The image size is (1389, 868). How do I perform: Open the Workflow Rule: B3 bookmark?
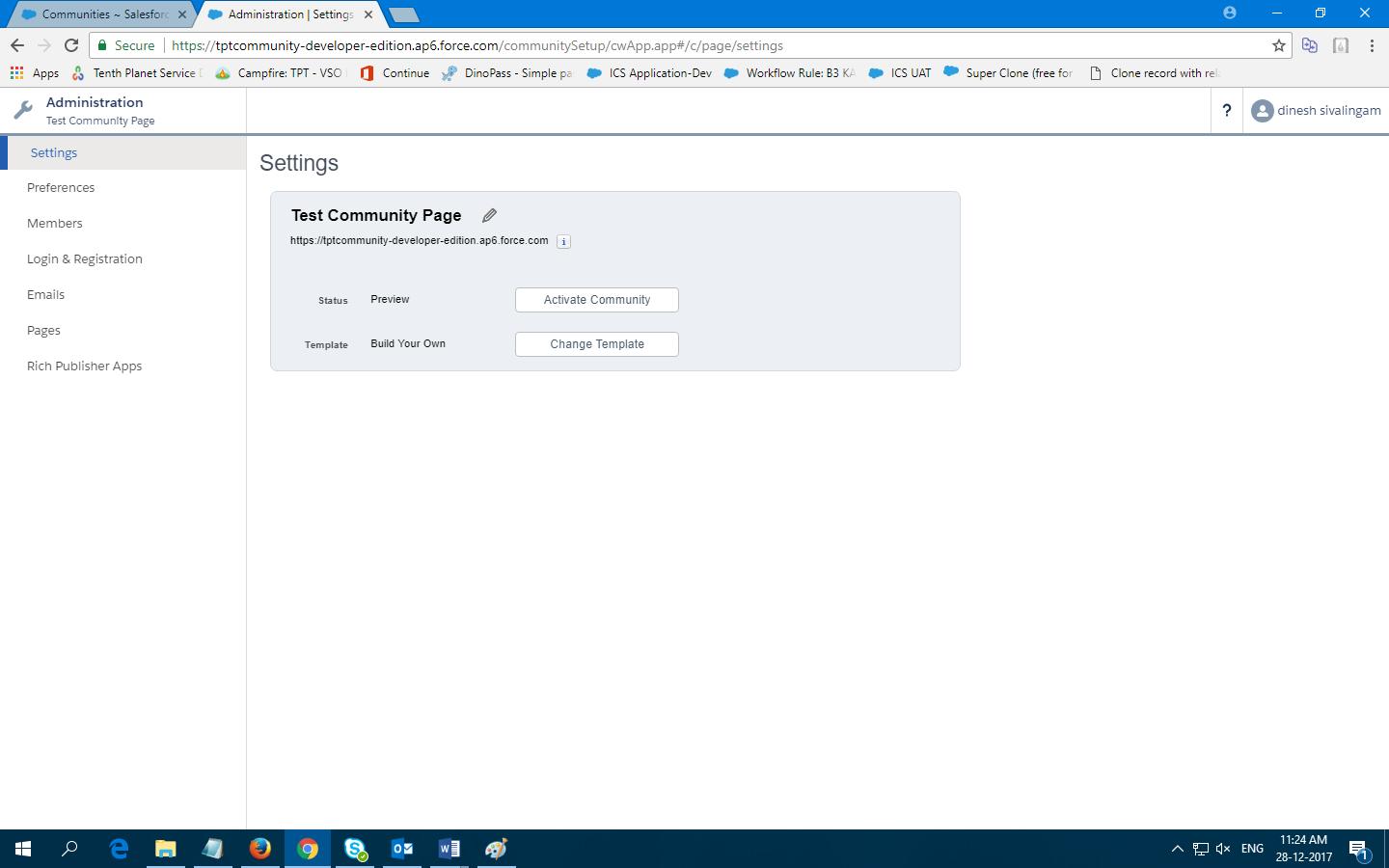pyautogui.click(x=789, y=73)
